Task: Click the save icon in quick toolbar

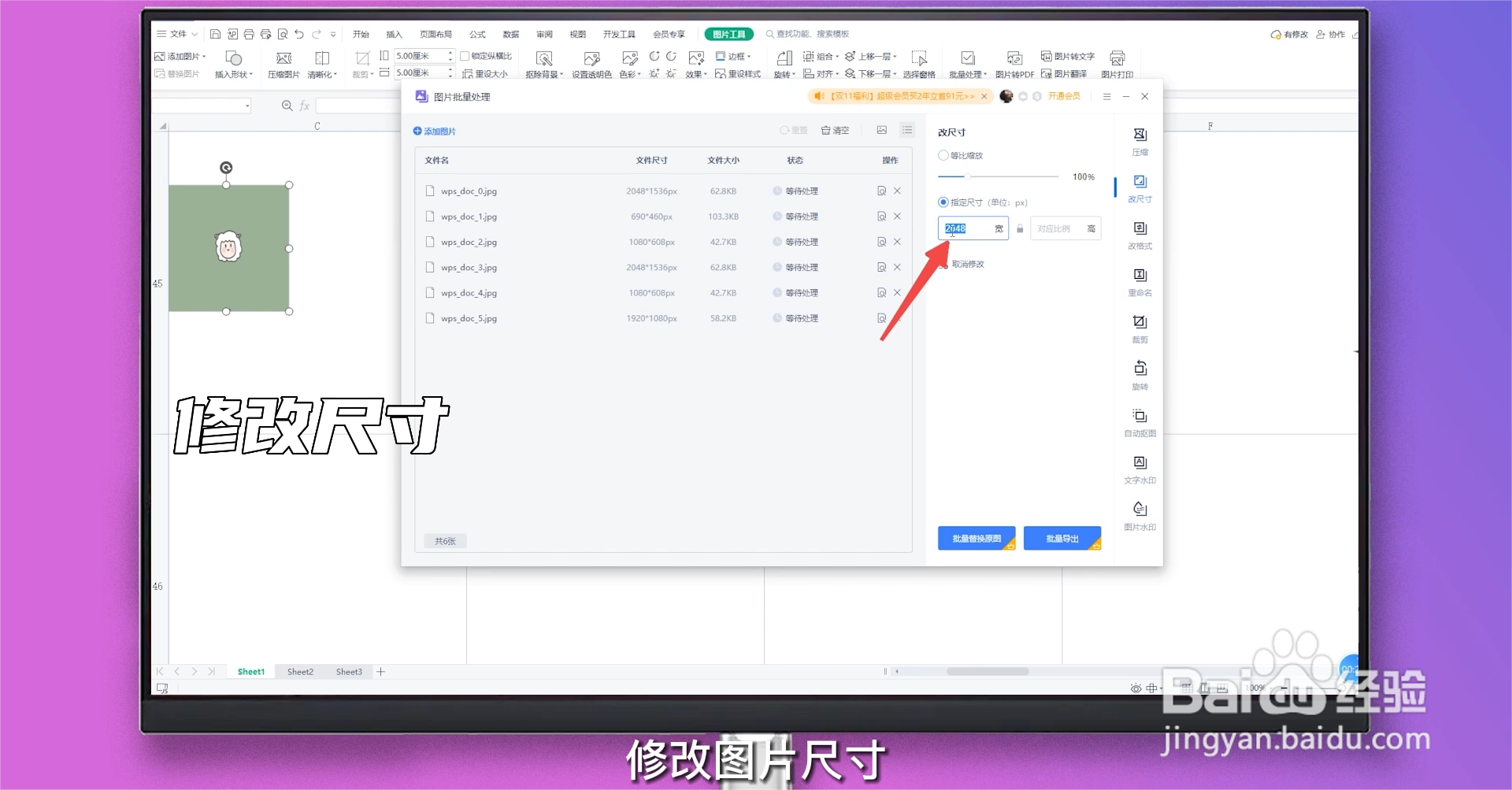Action: point(215,34)
